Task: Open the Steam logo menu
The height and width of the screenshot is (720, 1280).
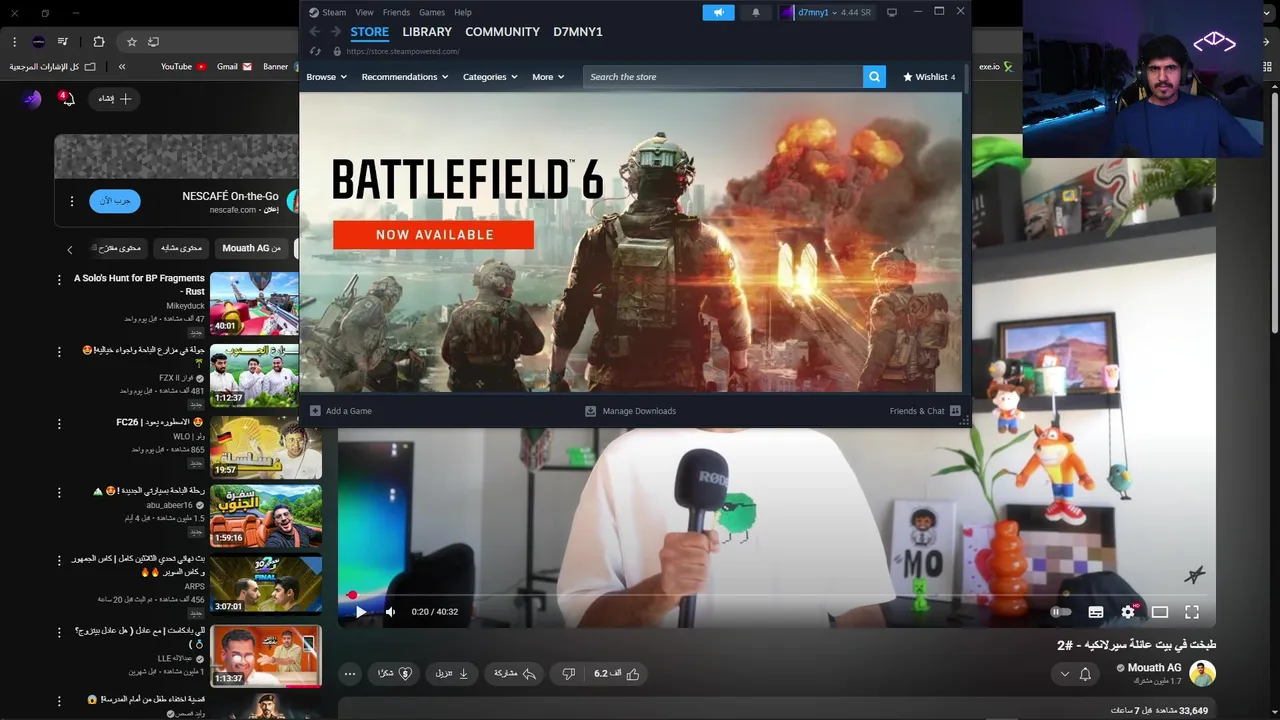Action: click(x=327, y=12)
